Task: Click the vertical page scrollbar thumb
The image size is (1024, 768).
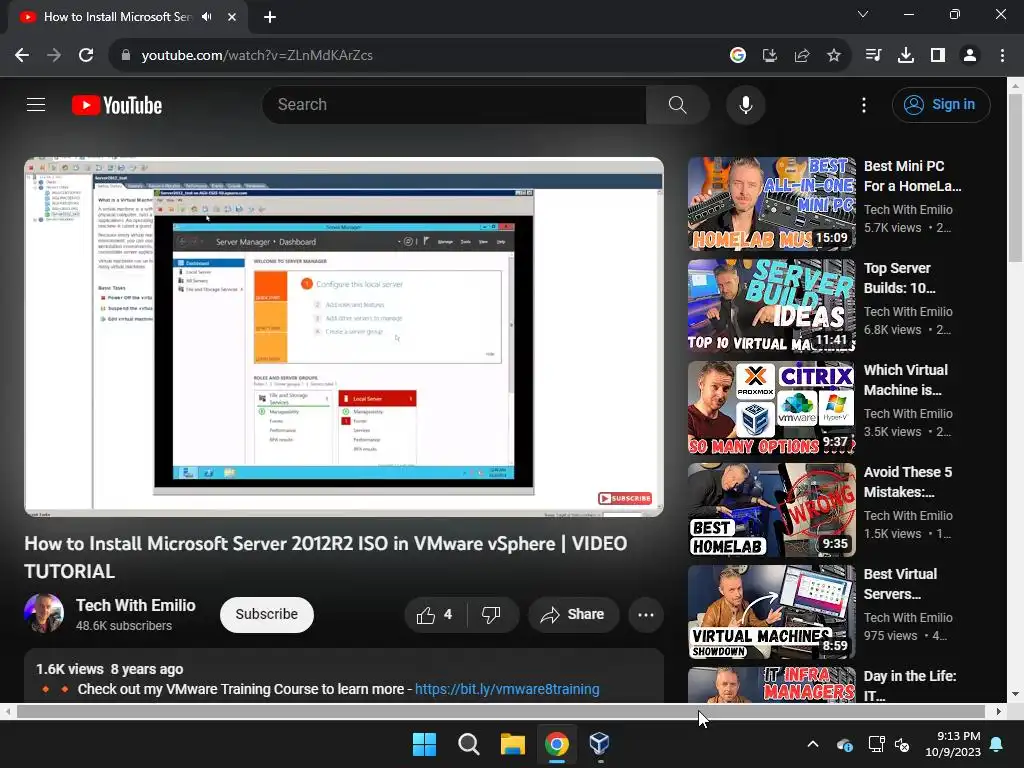Action: (x=1015, y=178)
